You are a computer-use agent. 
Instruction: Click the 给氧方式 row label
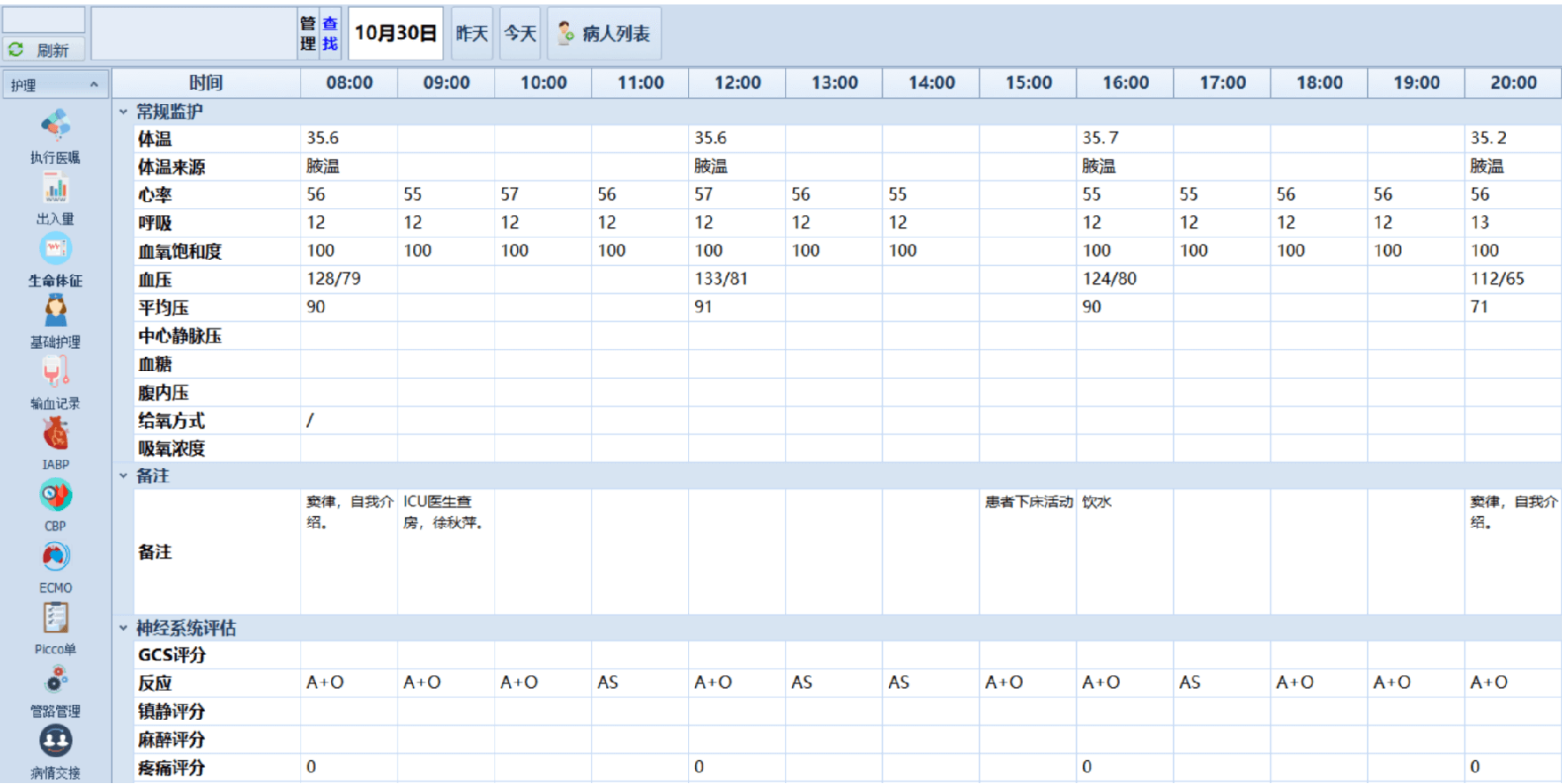point(171,421)
